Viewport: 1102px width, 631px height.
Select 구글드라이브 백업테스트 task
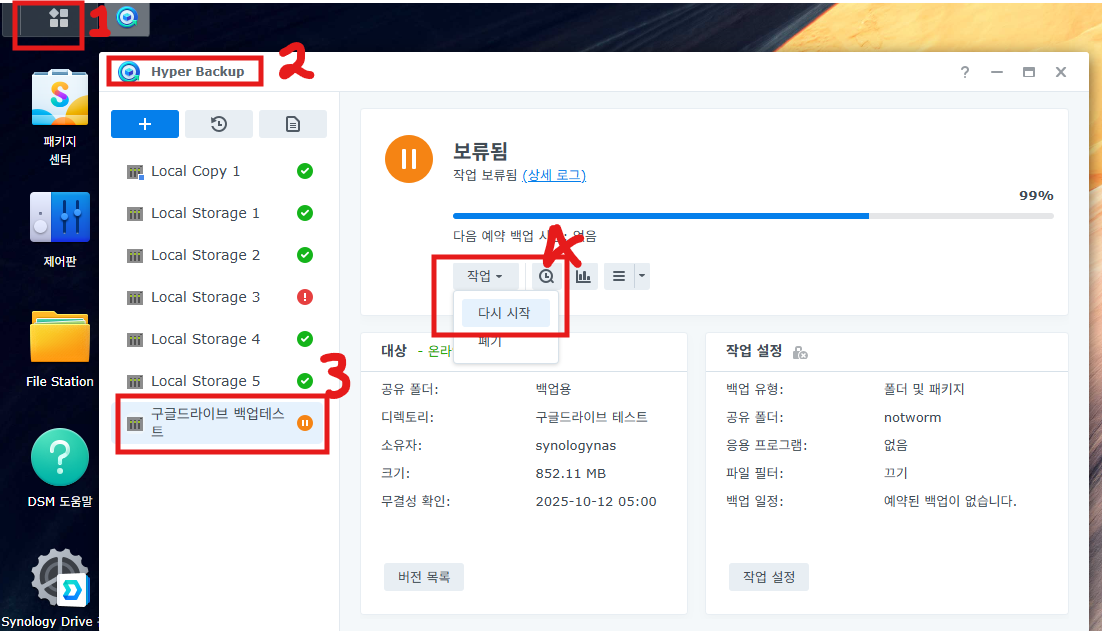tap(219, 423)
